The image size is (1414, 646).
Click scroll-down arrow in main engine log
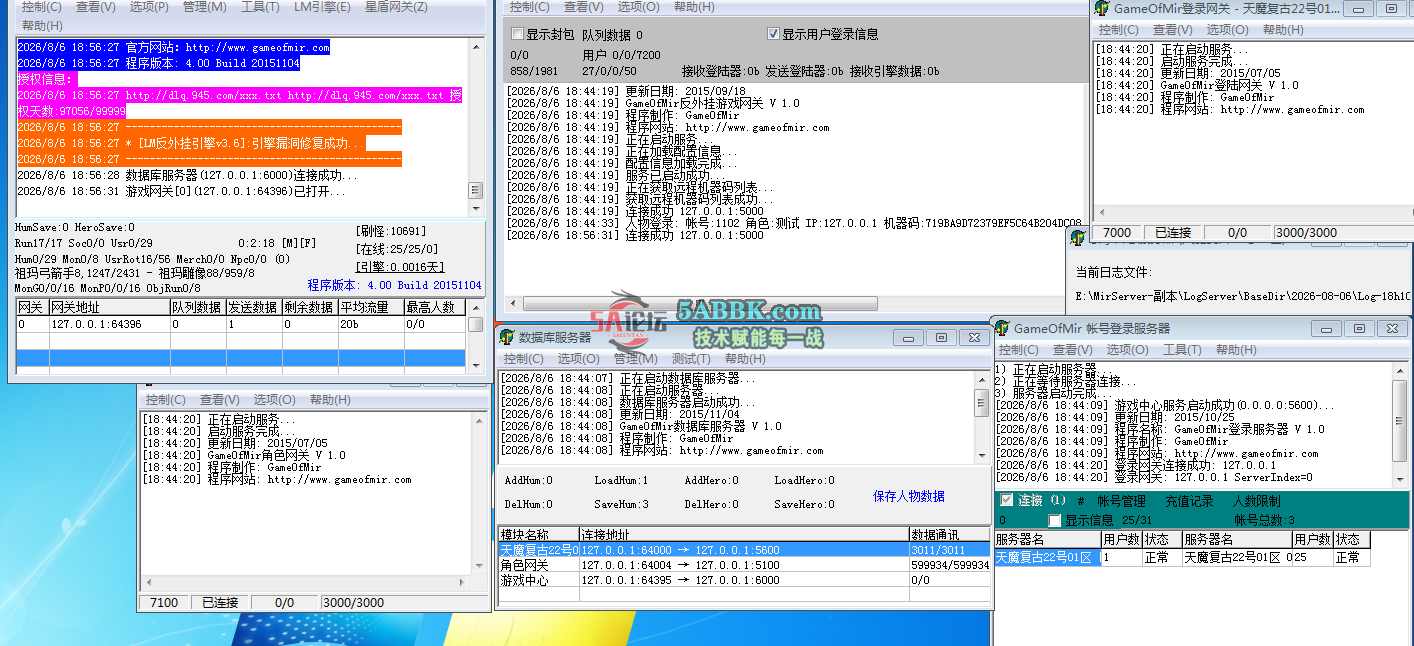coord(476,207)
